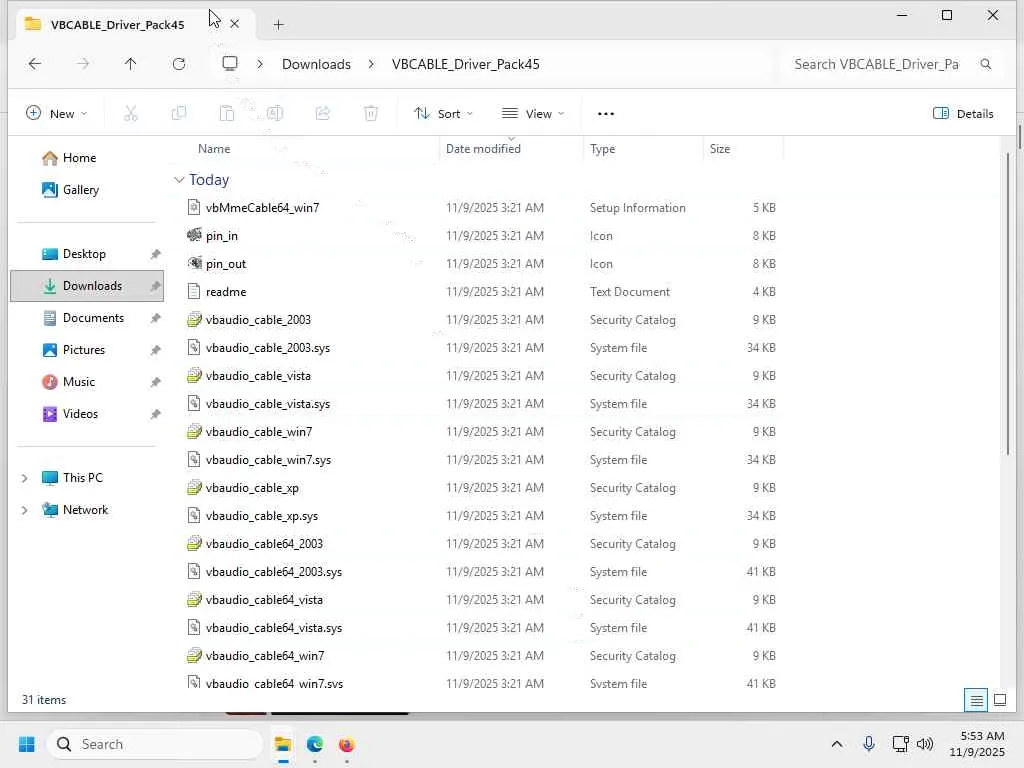Select vbaudio_cable_vista.sys file

(268, 404)
